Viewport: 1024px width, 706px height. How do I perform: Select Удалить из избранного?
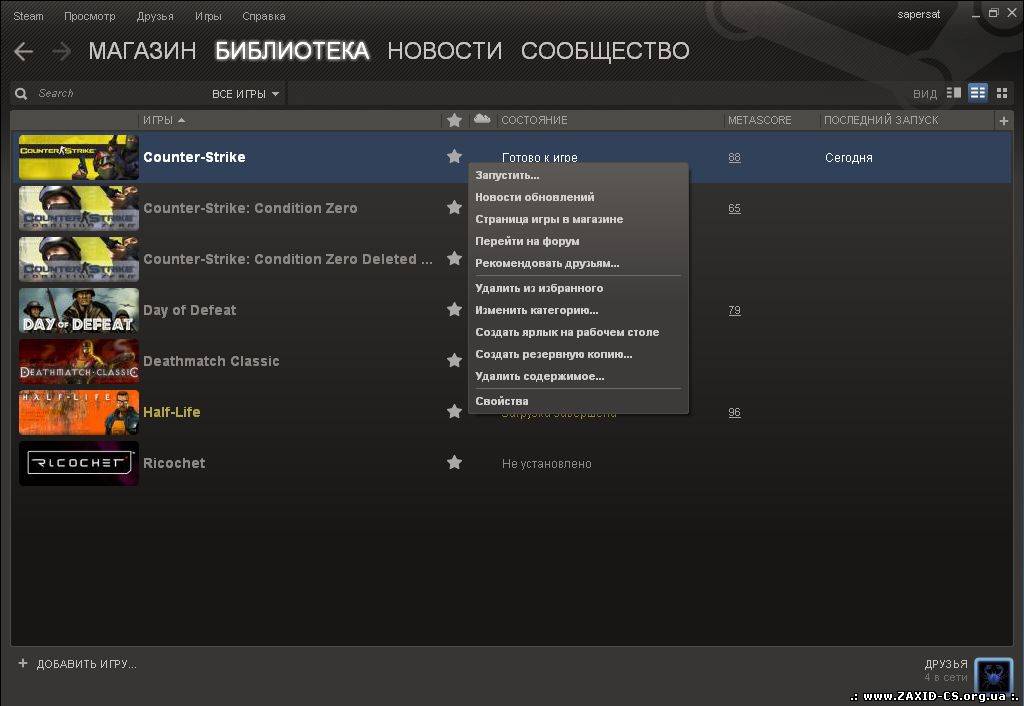539,288
